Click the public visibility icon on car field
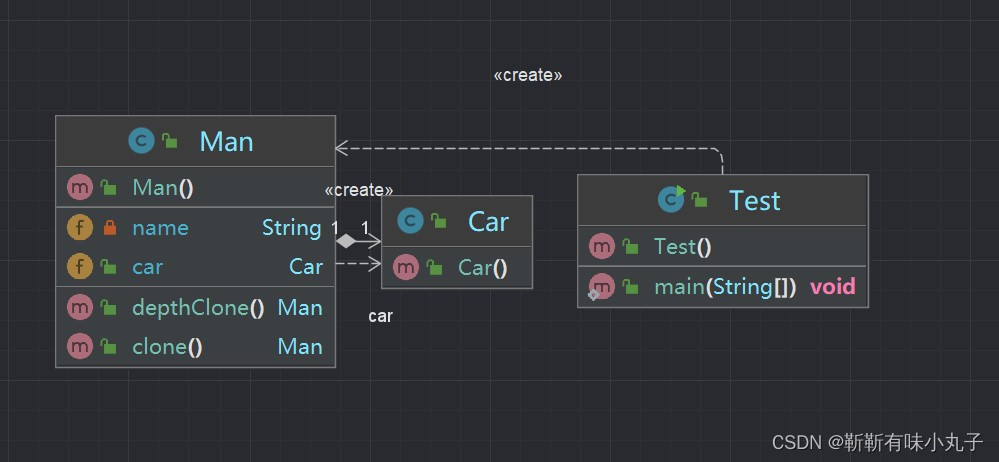This screenshot has width=999, height=462. [109, 267]
